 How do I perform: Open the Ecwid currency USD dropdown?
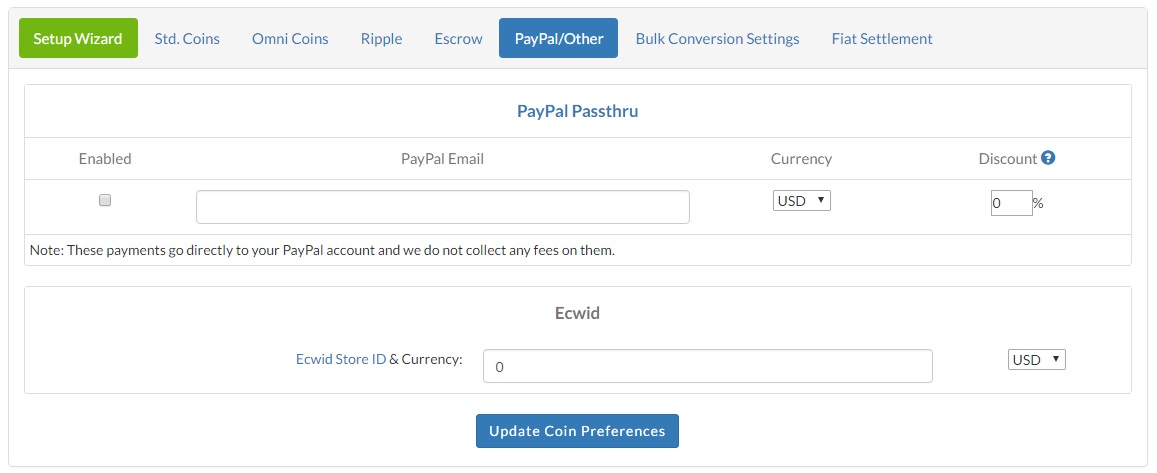(1036, 360)
